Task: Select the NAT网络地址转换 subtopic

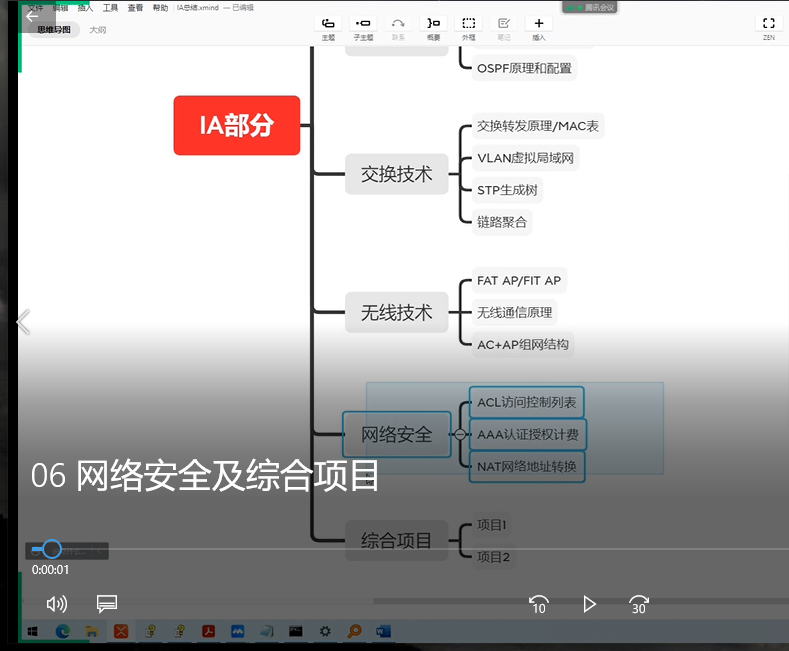Action: [x=527, y=466]
